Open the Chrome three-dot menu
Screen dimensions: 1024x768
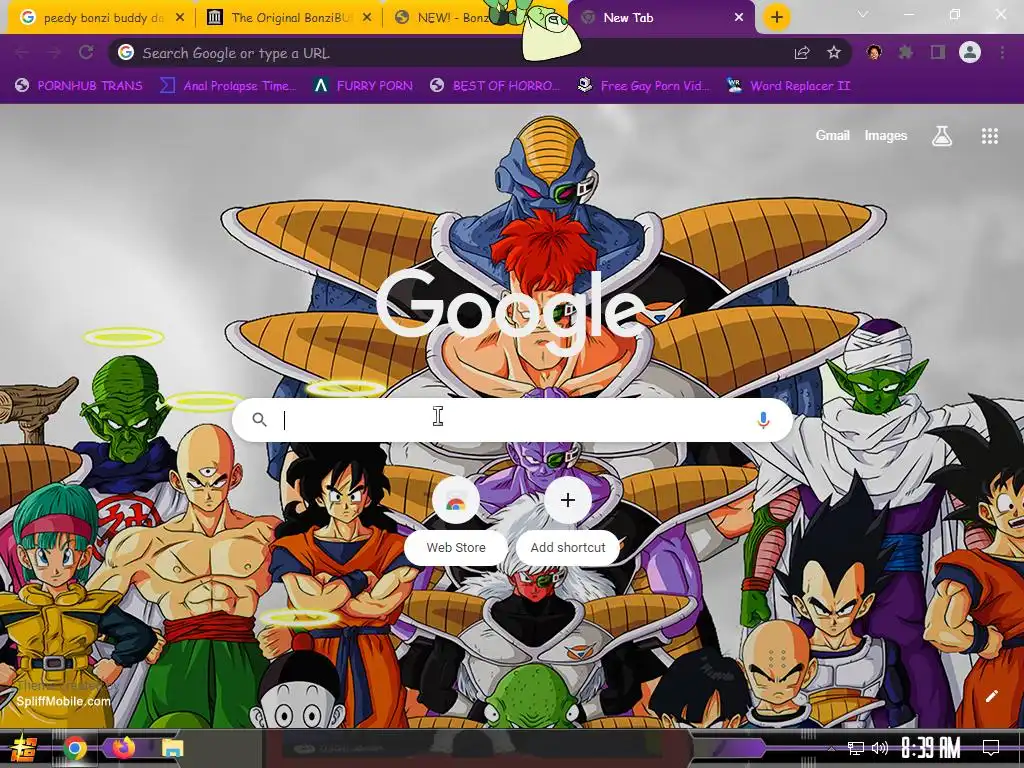1002,52
